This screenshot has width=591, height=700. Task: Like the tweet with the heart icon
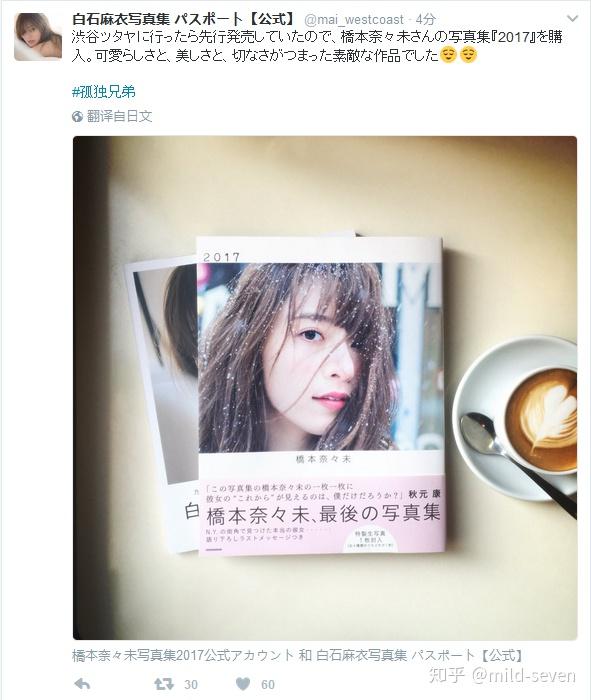click(x=243, y=684)
